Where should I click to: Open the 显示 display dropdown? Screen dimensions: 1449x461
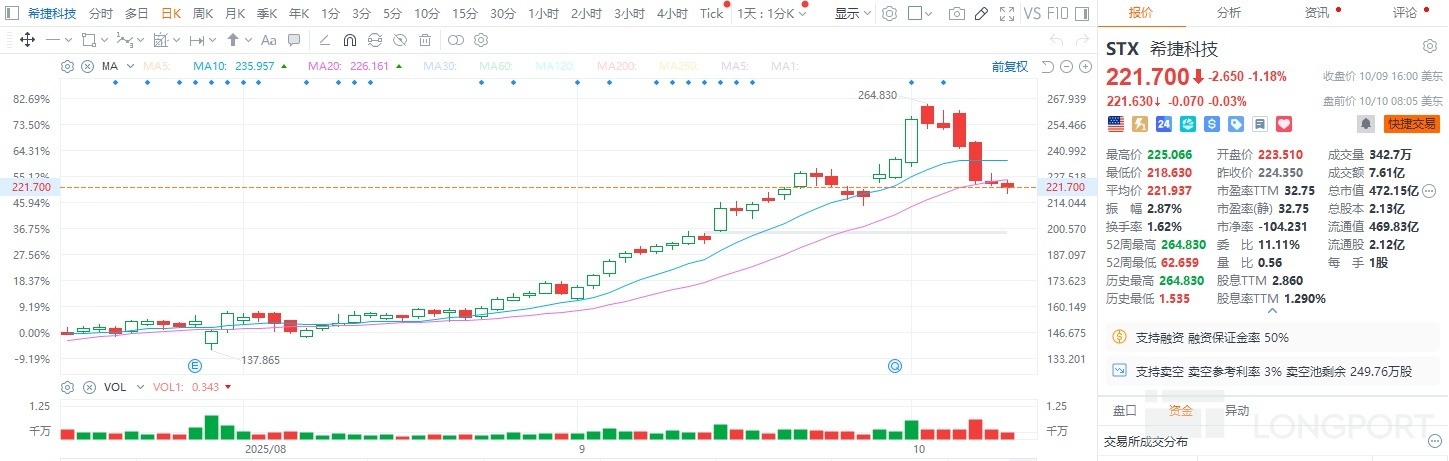(852, 14)
